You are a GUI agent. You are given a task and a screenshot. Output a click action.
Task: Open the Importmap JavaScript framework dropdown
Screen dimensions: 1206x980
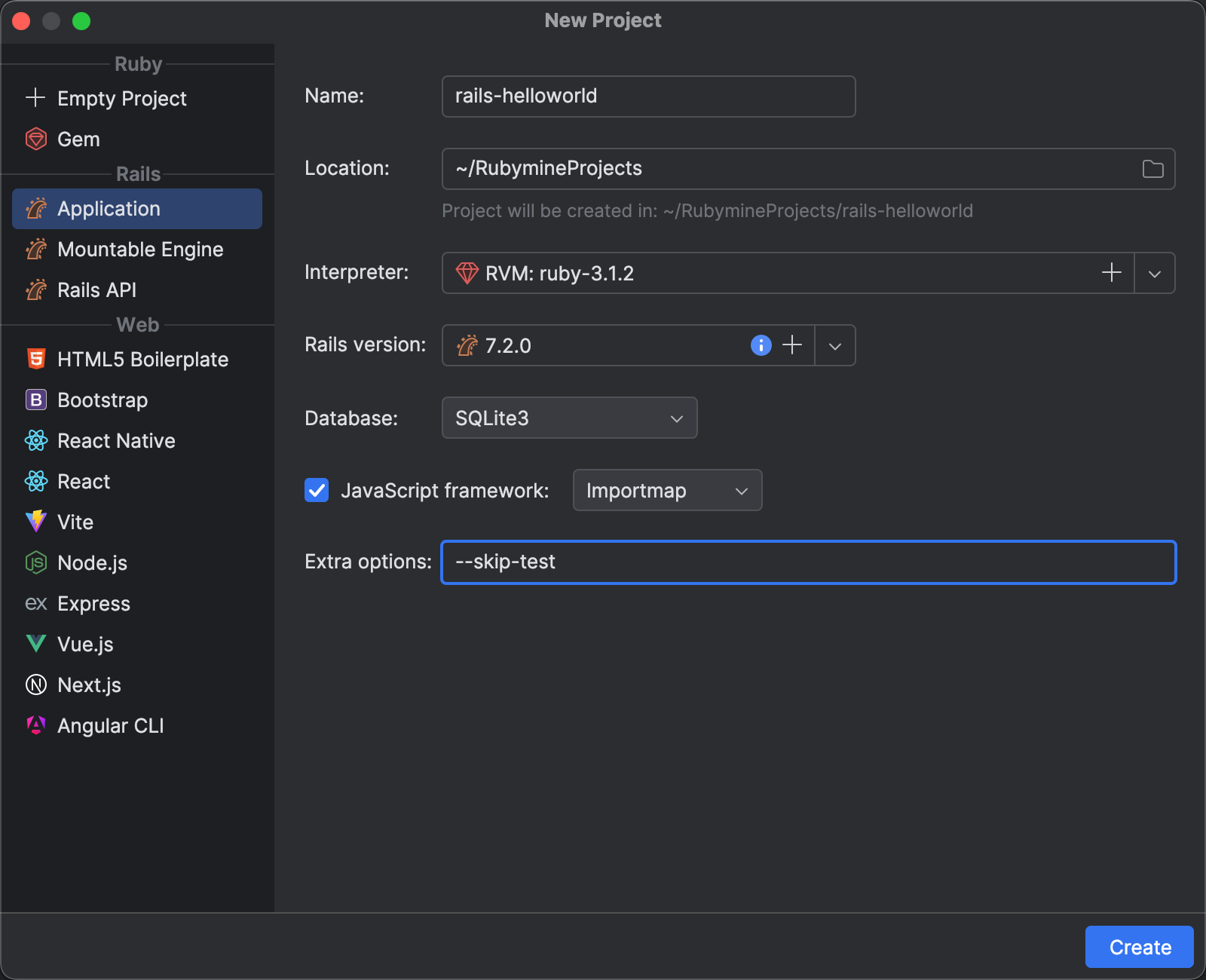(x=667, y=491)
